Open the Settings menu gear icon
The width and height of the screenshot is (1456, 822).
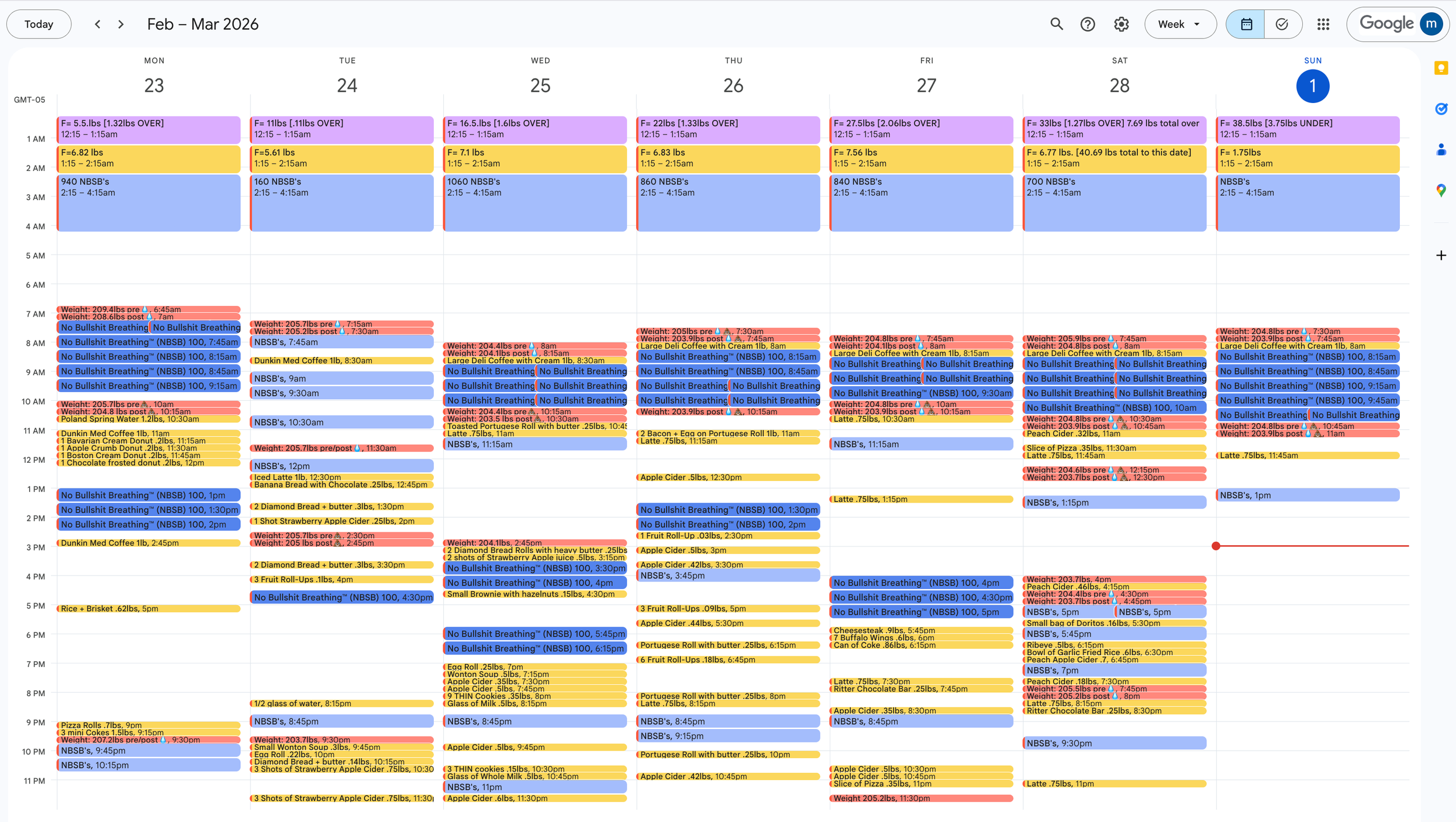pyautogui.click(x=1121, y=24)
